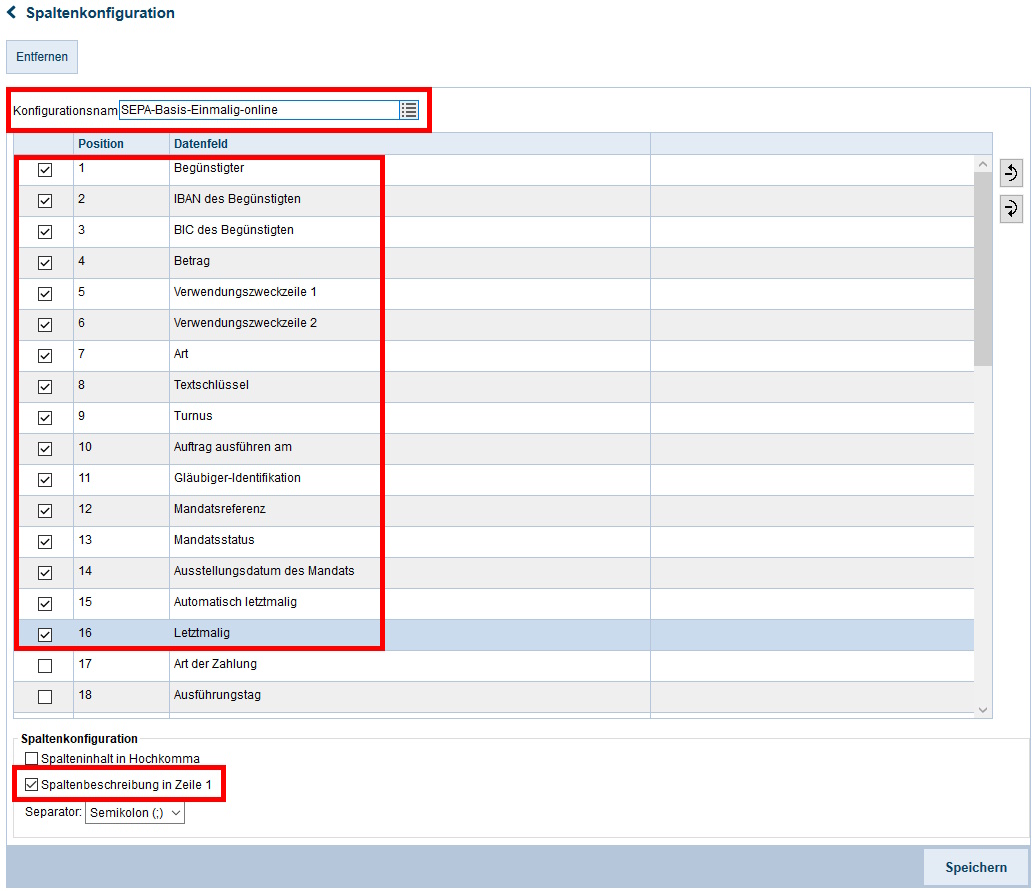Image resolution: width=1034 pixels, height=891 pixels.
Task: Toggle the Mandatsstatus checkbox
Action: tap(45, 542)
